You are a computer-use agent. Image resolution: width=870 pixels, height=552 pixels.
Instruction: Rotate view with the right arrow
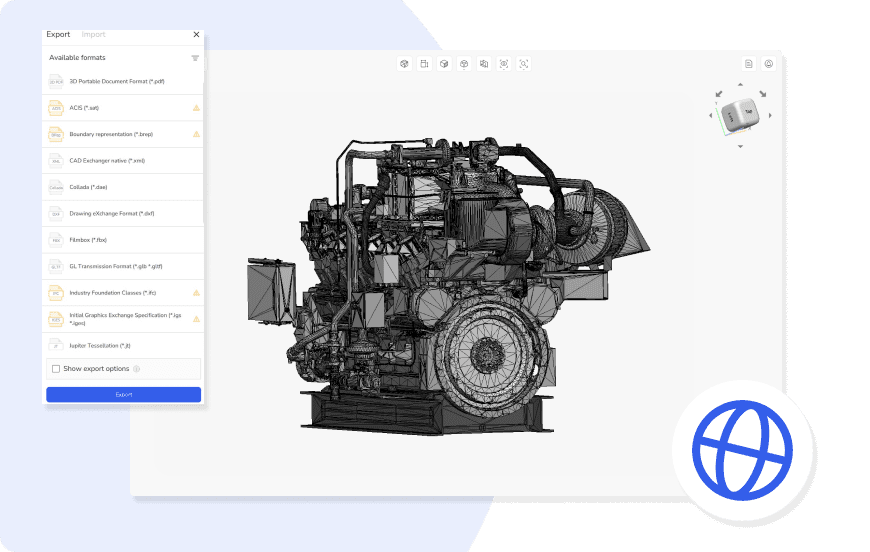click(770, 115)
